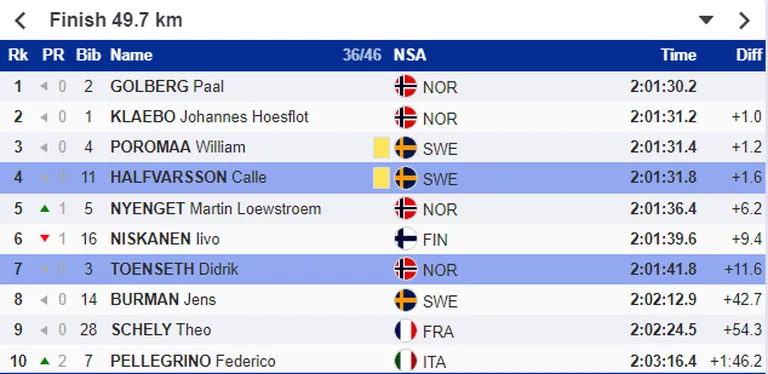Click the Finish 49.7 km title
The width and height of the screenshot is (768, 374).
[116, 20]
